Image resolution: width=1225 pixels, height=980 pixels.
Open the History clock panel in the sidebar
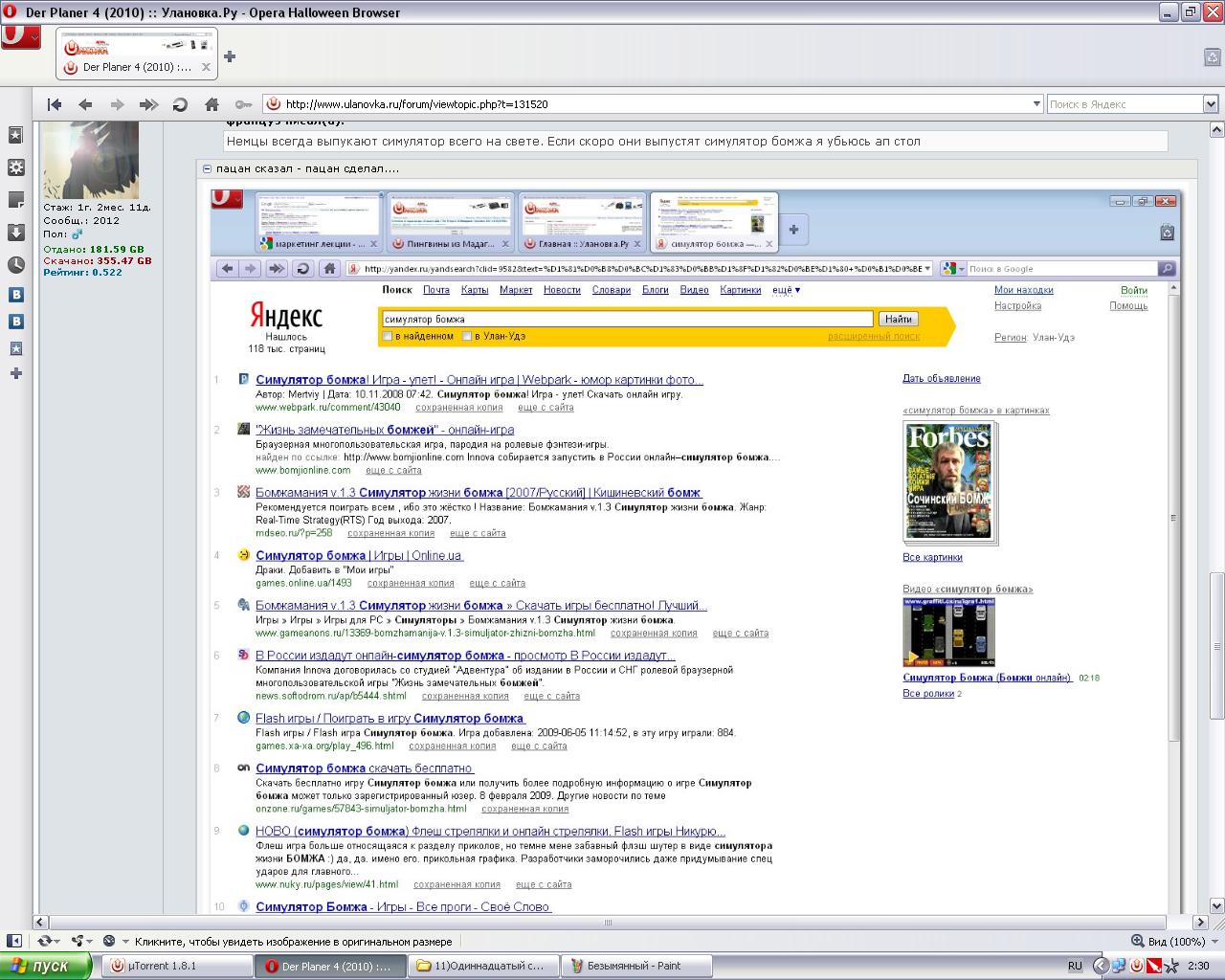pos(15,265)
